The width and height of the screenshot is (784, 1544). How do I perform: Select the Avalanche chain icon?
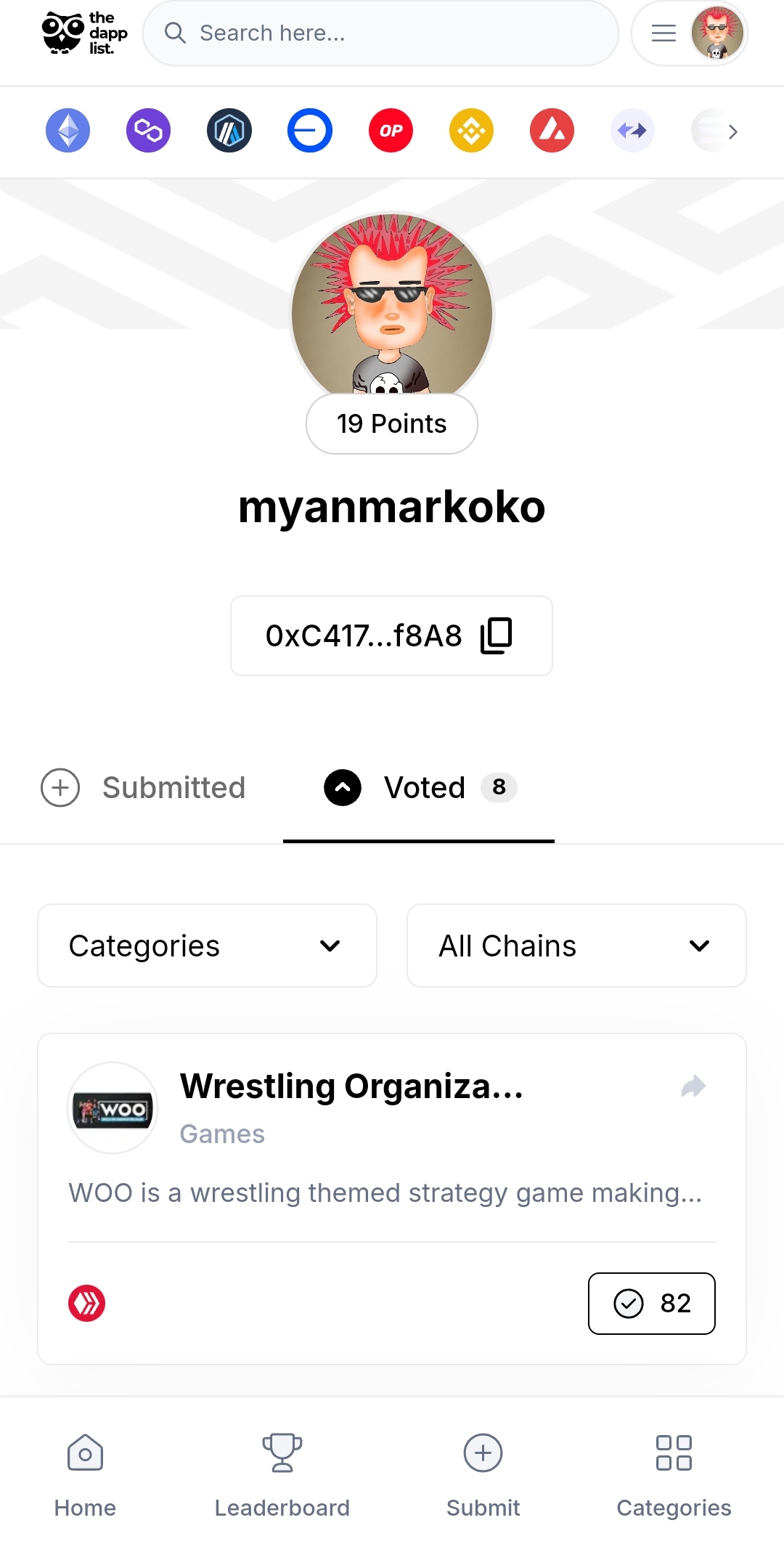552,131
